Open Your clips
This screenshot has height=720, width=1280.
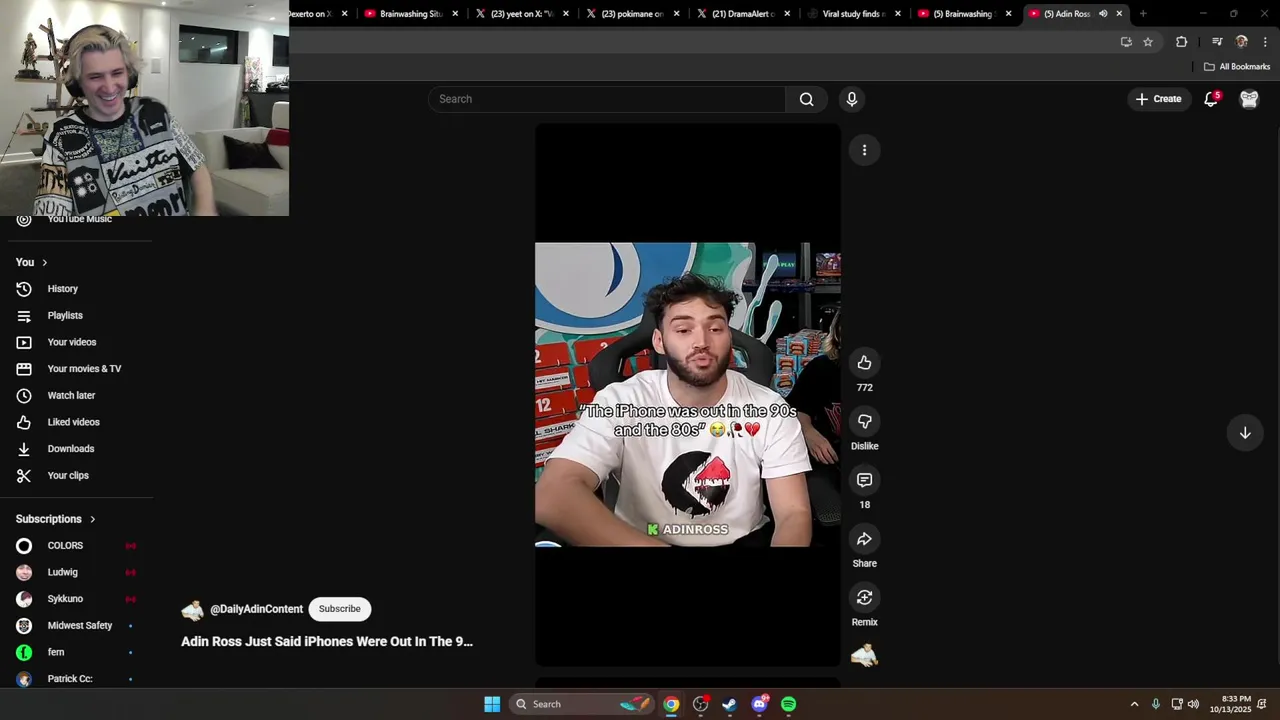(76, 476)
